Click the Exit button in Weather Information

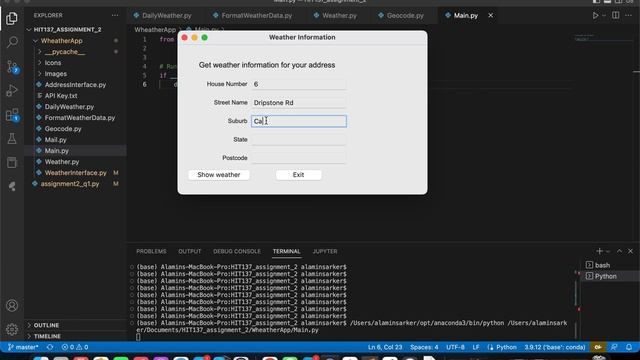tap(298, 175)
